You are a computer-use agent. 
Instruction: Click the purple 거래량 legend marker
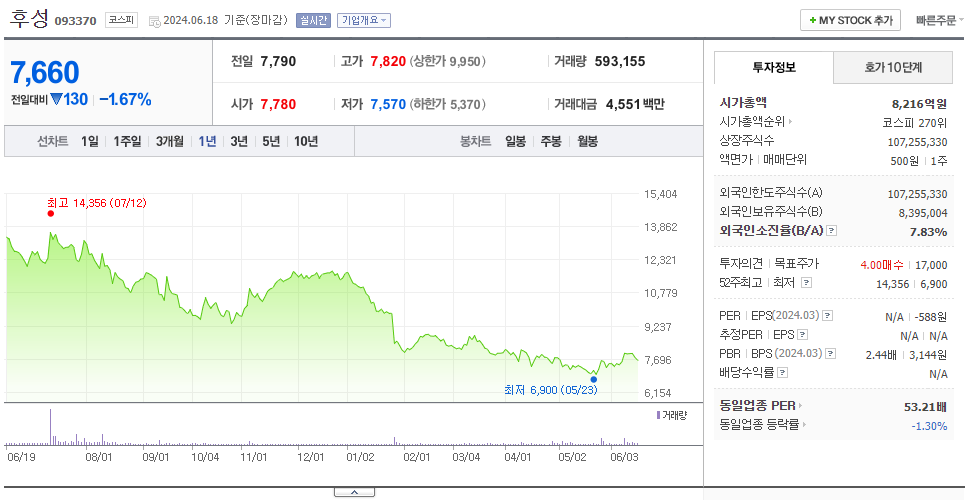tap(658, 415)
